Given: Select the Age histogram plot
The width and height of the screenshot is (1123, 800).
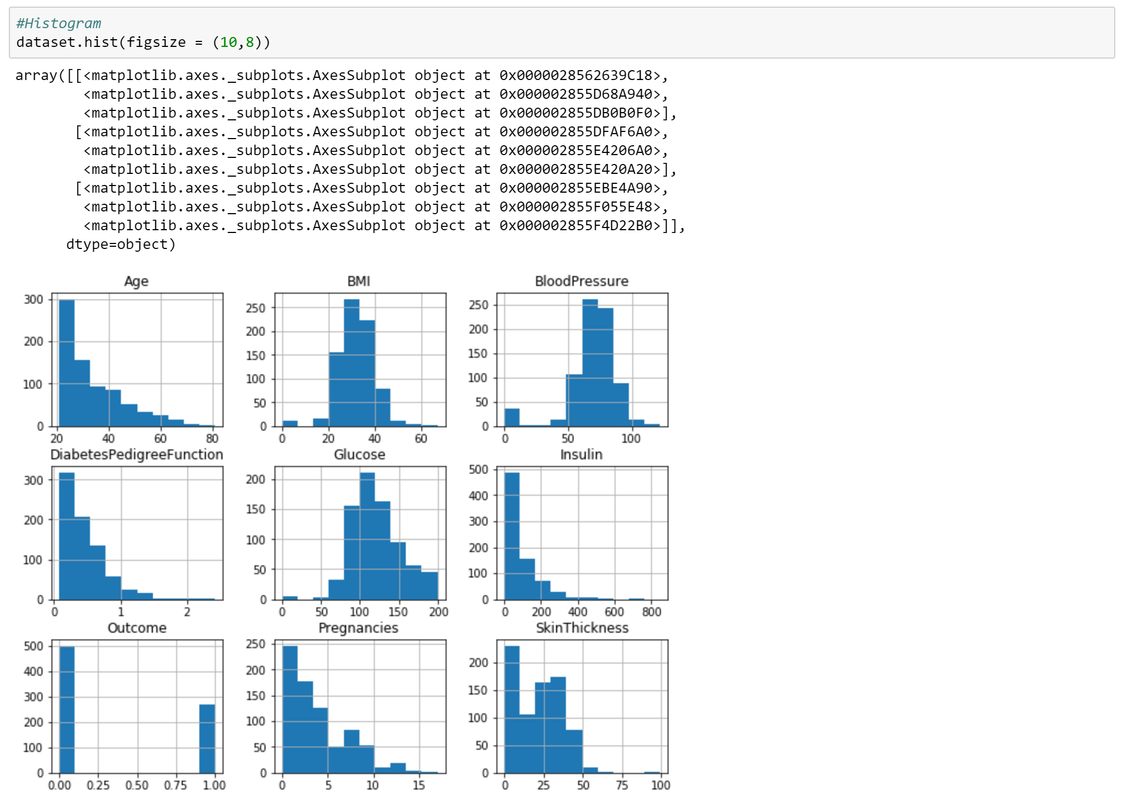Looking at the screenshot, I should [x=137, y=360].
